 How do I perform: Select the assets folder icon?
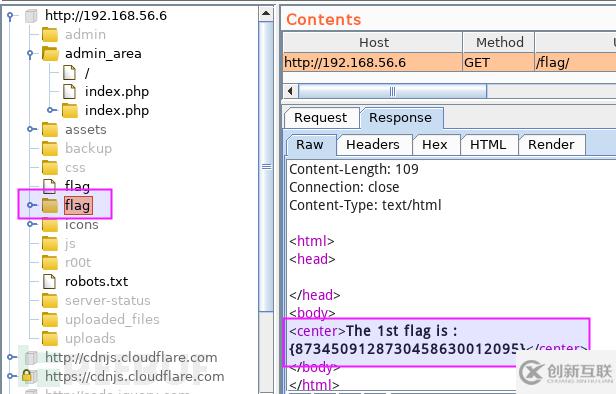click(x=50, y=129)
